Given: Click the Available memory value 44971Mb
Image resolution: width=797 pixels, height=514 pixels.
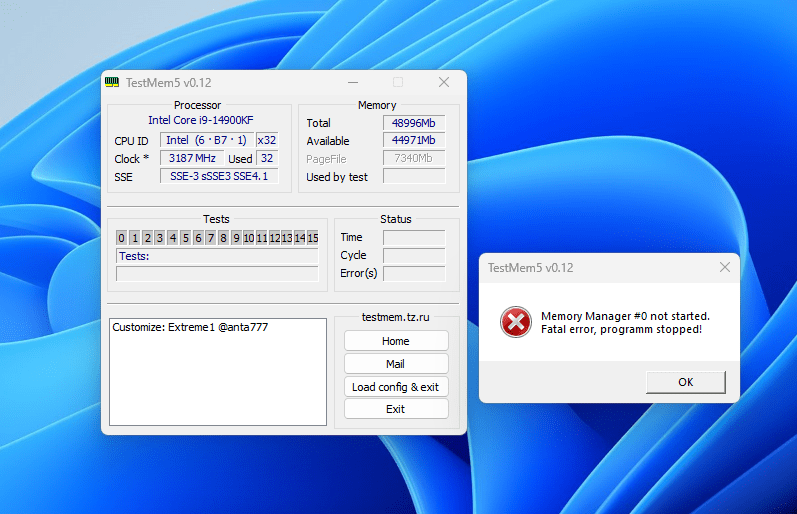Looking at the screenshot, I should click(414, 140).
